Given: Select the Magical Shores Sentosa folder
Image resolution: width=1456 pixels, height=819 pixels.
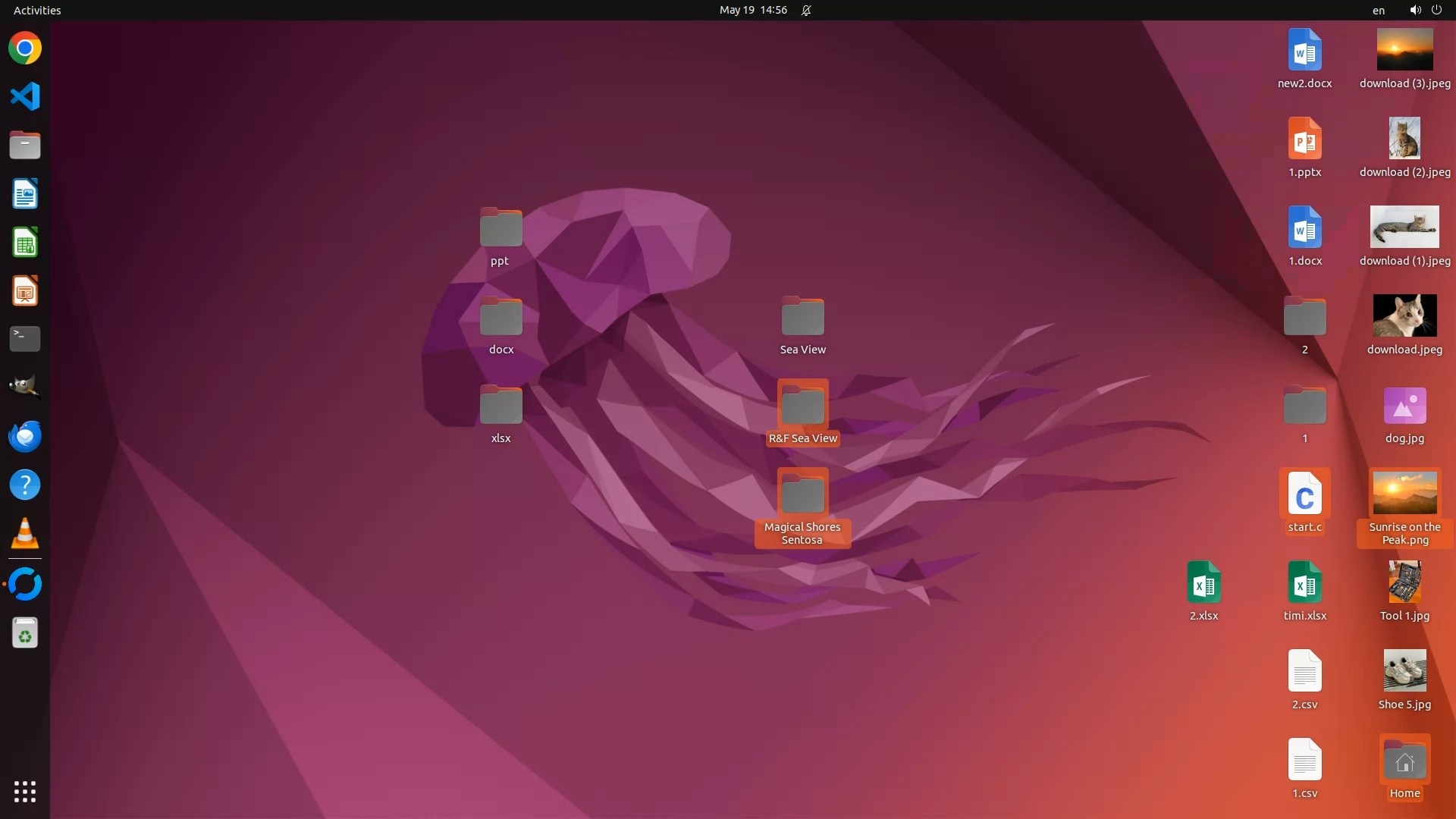Looking at the screenshot, I should pos(802,494).
